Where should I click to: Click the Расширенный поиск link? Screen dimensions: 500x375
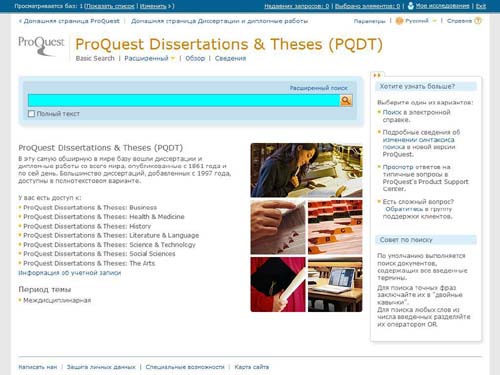click(x=318, y=88)
